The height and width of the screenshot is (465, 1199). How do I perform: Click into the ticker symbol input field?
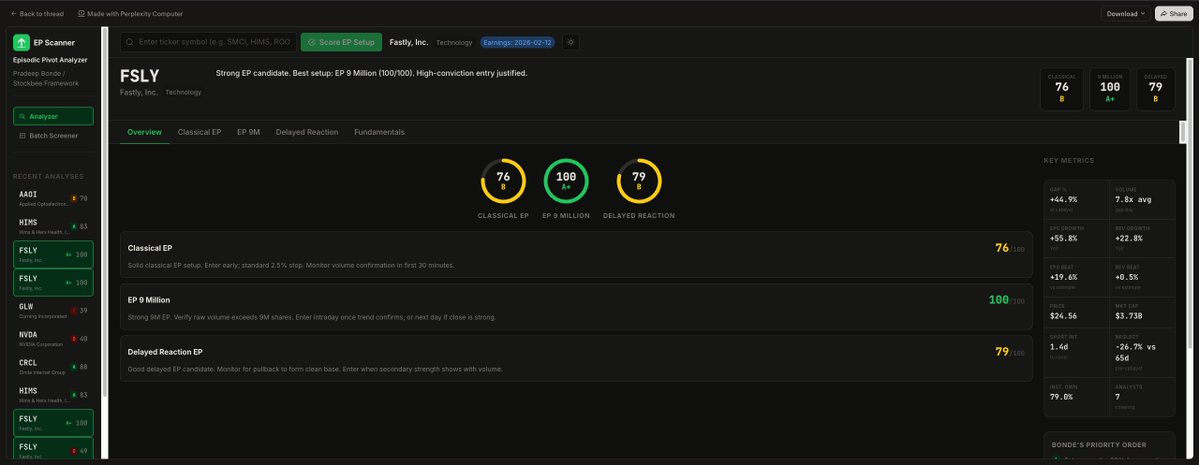pos(207,42)
